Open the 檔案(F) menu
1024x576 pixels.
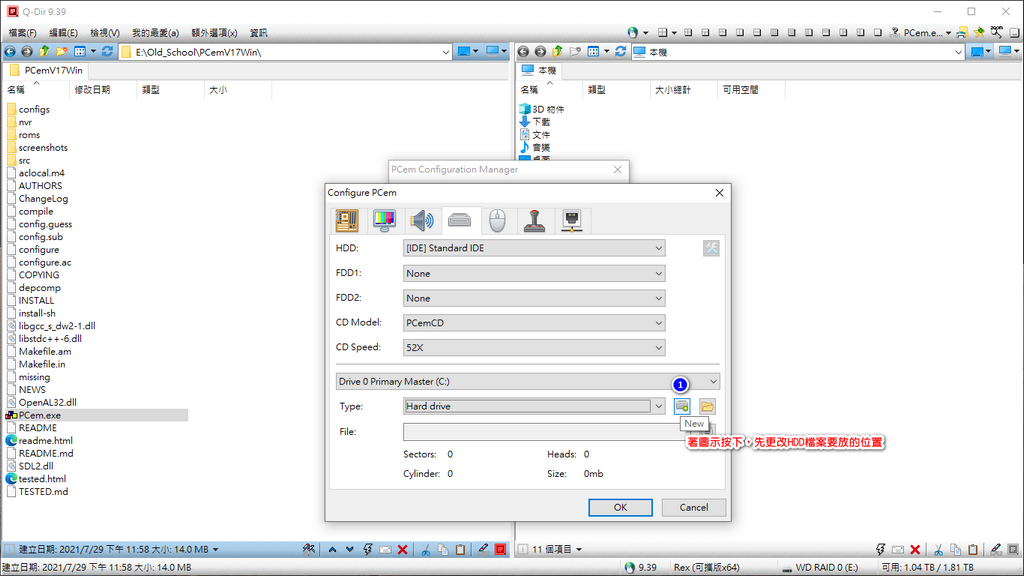pyautogui.click(x=22, y=33)
